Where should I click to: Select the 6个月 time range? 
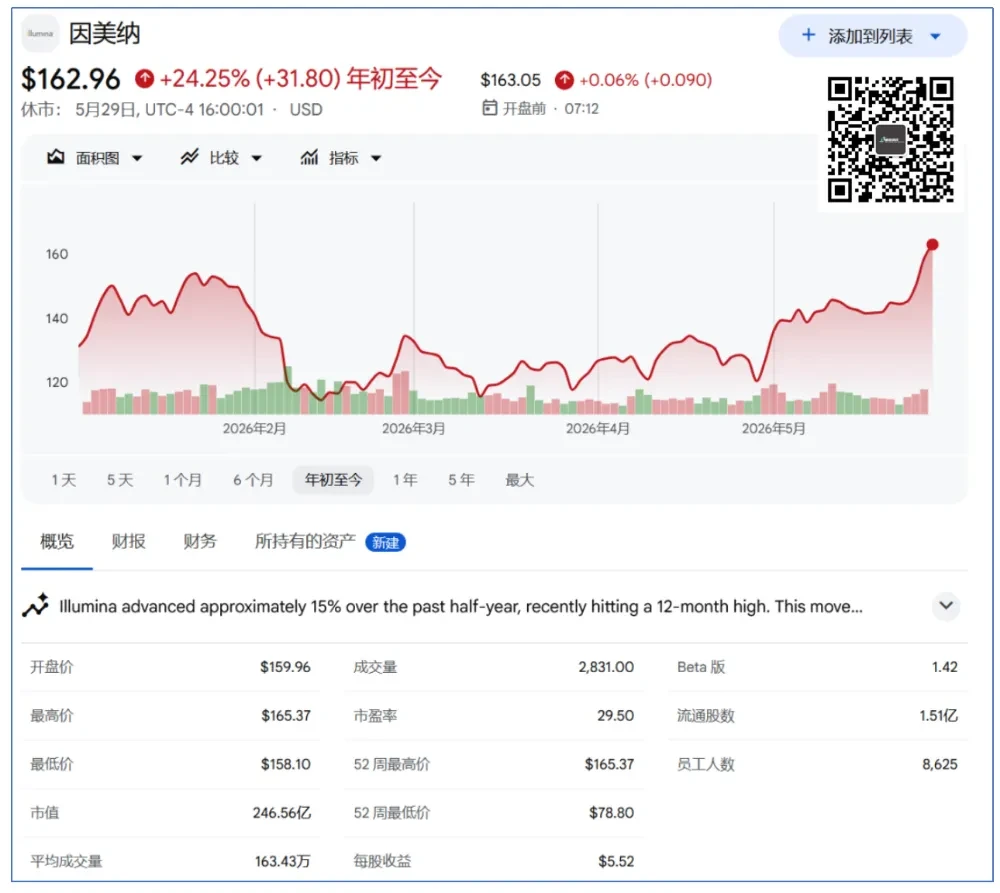(x=253, y=480)
